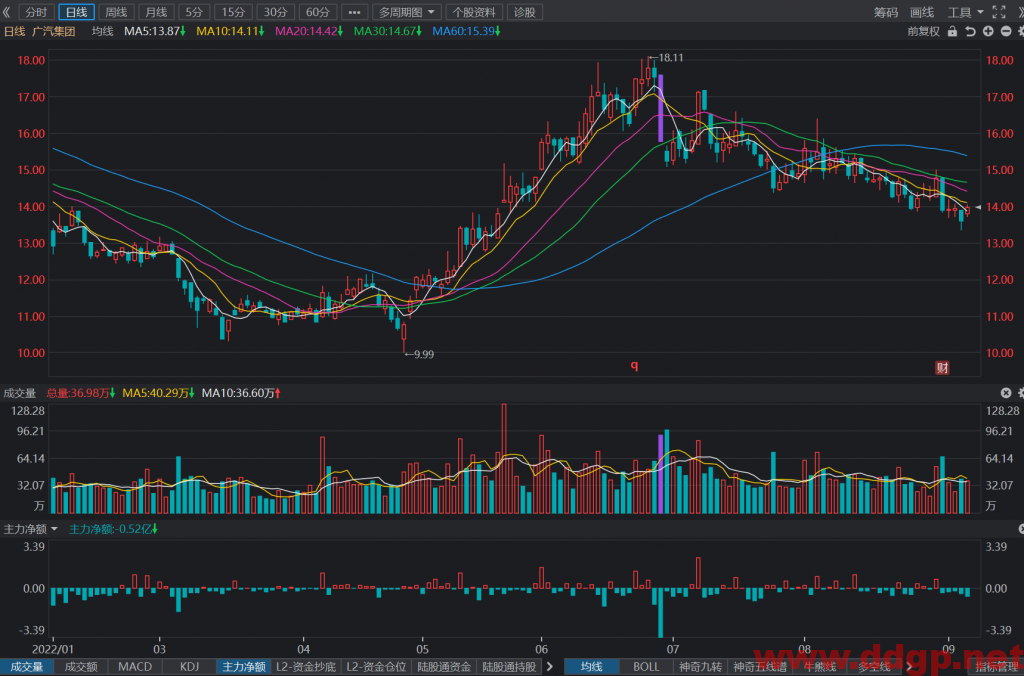
Task: Click the 财 financial report marker
Action: 942,368
